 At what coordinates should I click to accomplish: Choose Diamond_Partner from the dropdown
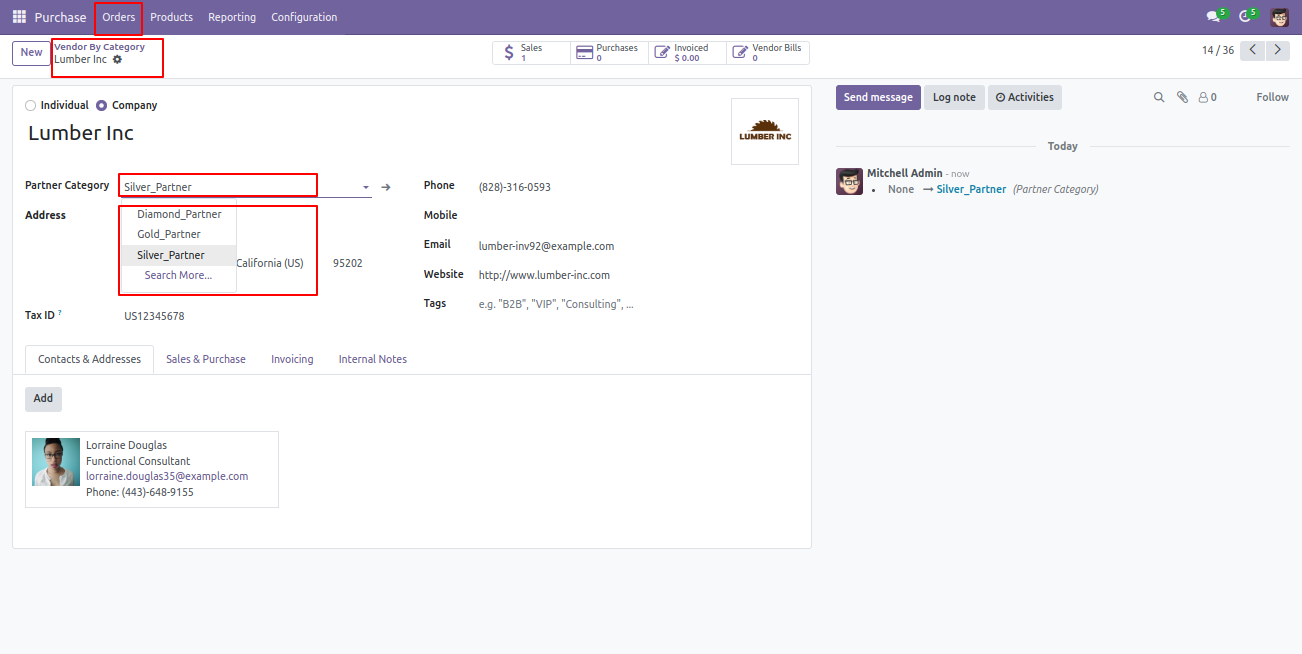tap(178, 214)
